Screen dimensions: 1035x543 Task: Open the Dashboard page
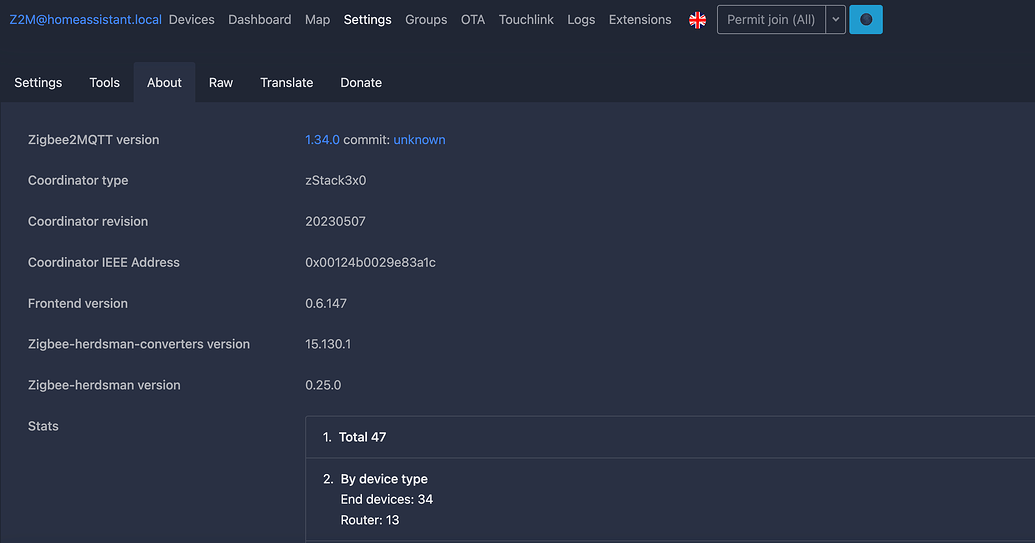click(259, 20)
